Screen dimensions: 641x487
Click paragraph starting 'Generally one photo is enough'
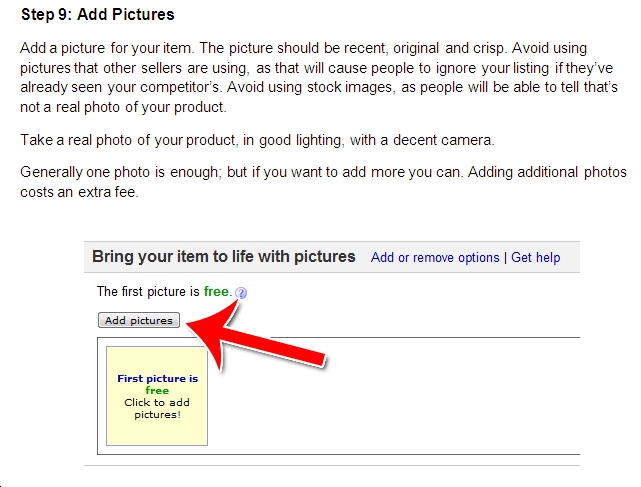(323, 182)
